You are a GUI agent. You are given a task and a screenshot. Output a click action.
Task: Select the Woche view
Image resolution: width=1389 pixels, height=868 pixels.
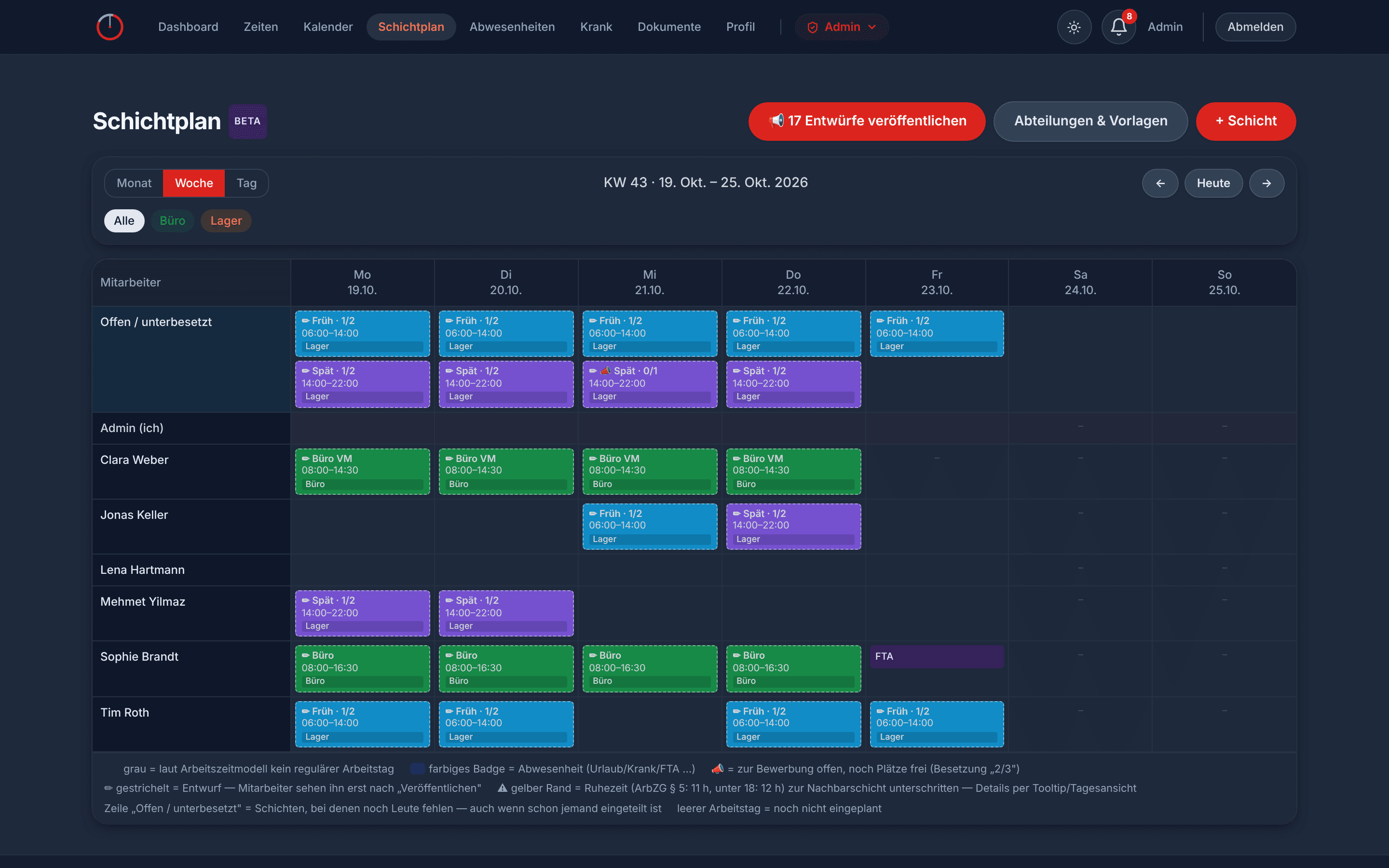194,183
